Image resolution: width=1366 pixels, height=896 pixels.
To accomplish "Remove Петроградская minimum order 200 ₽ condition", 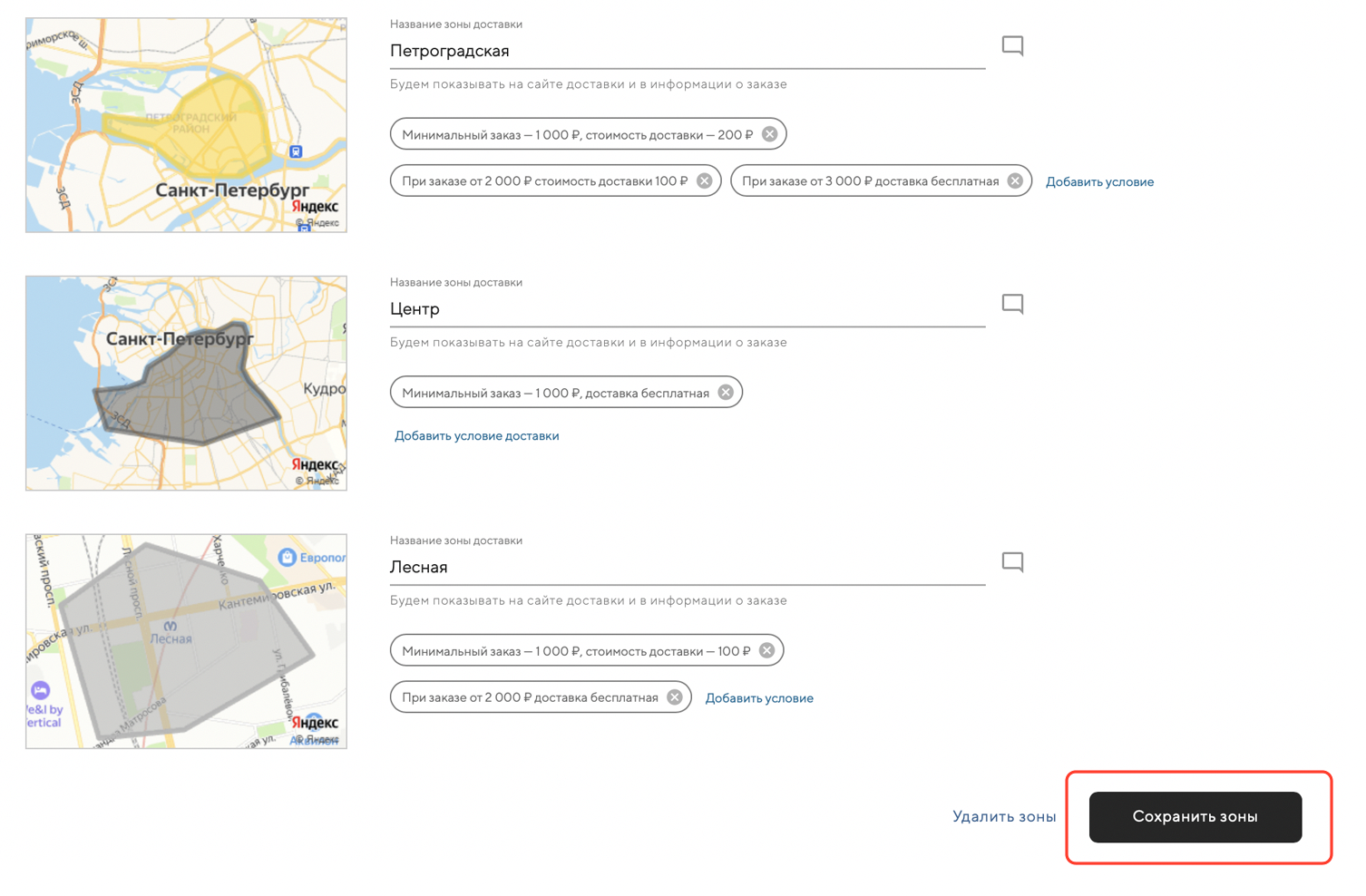I will click(x=769, y=134).
